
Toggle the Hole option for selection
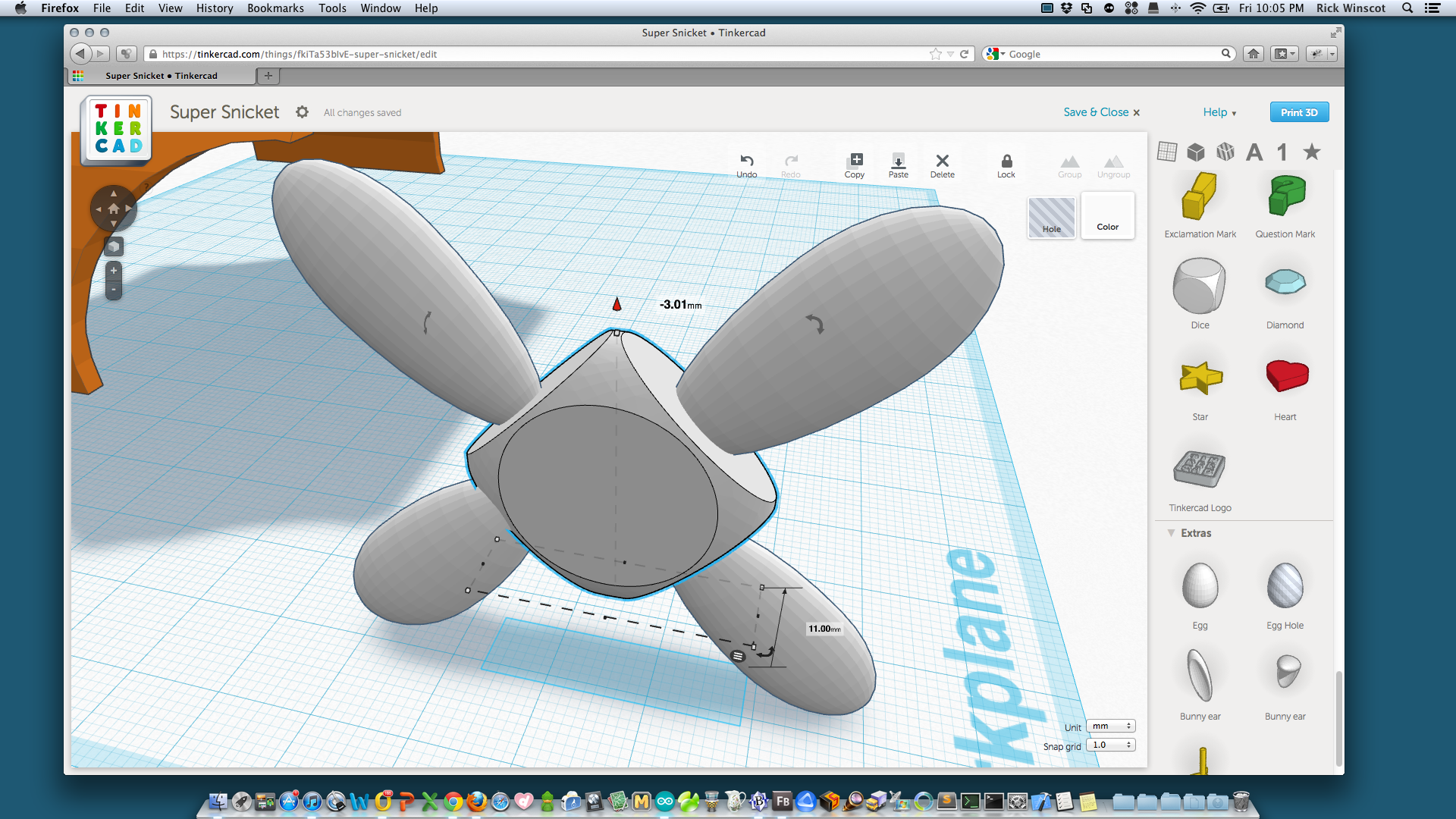pos(1051,217)
